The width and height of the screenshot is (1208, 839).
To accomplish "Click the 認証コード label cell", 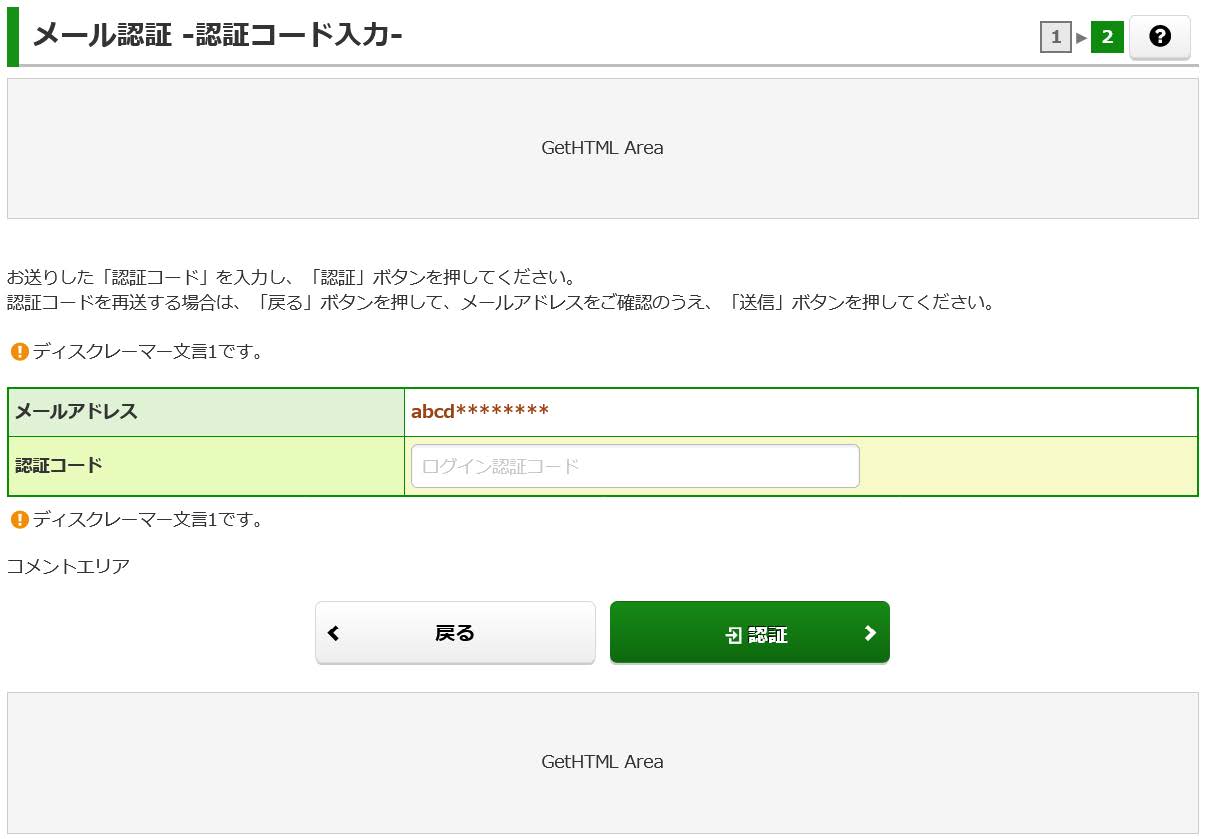I will 206,466.
